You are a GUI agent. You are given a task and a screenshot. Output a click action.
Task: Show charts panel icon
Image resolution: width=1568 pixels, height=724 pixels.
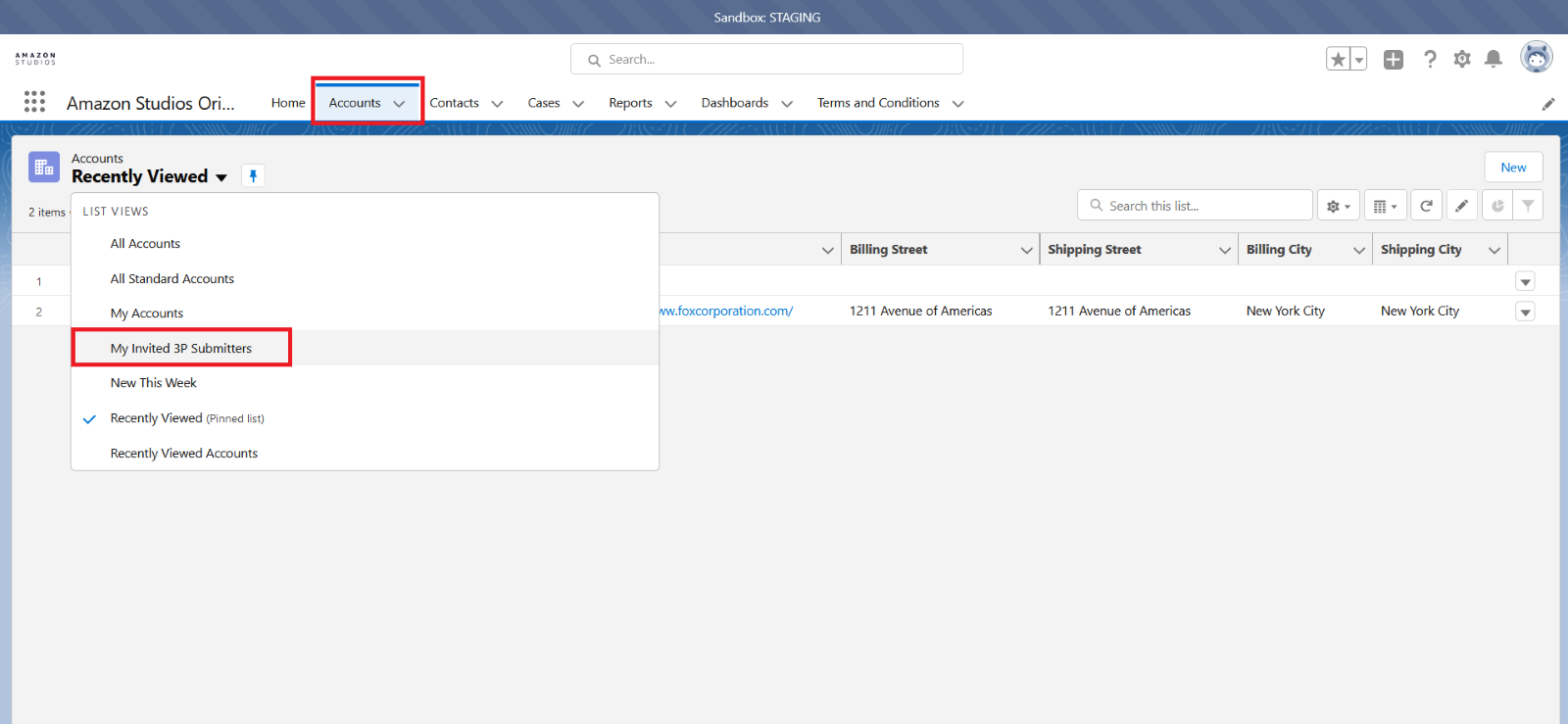tap(1497, 206)
